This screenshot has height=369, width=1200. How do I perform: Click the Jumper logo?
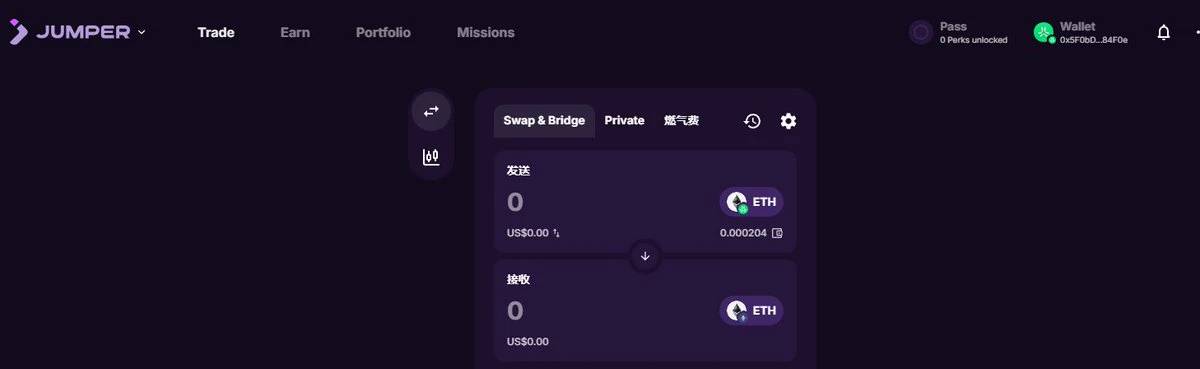70,32
